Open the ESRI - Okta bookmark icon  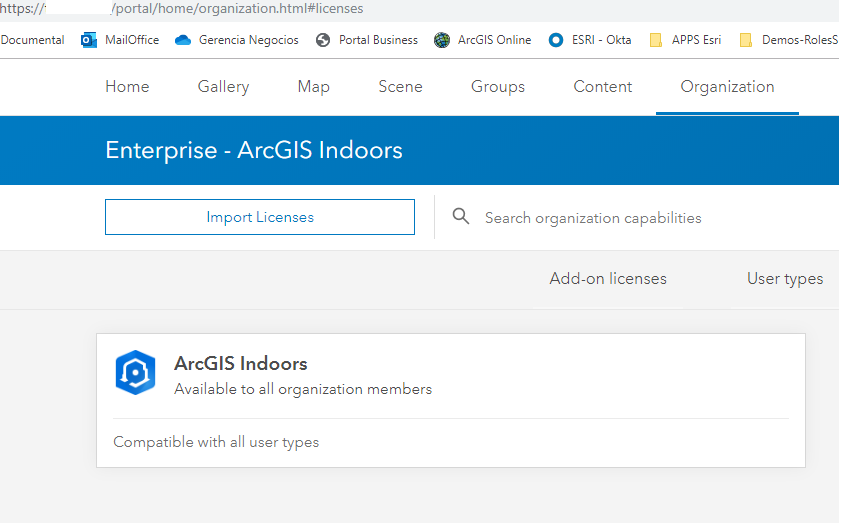pos(556,40)
